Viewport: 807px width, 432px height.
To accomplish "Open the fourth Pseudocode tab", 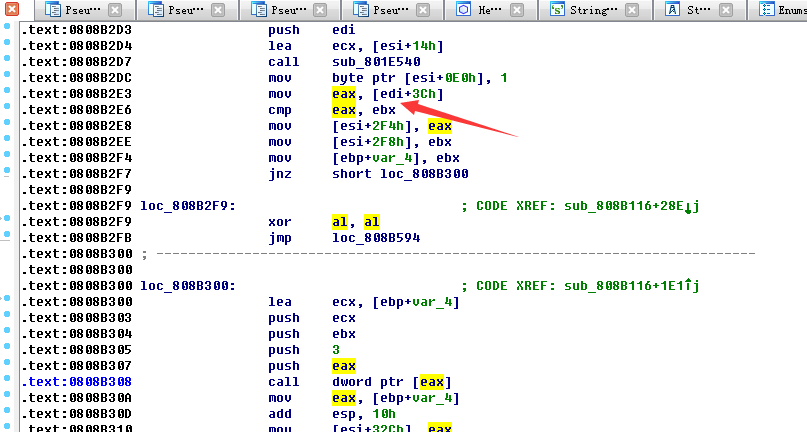I will (x=383, y=10).
